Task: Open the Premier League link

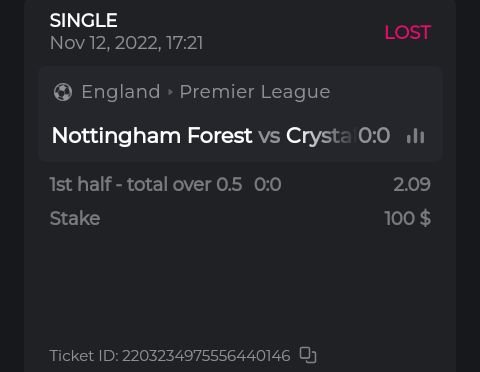Action: (255, 92)
